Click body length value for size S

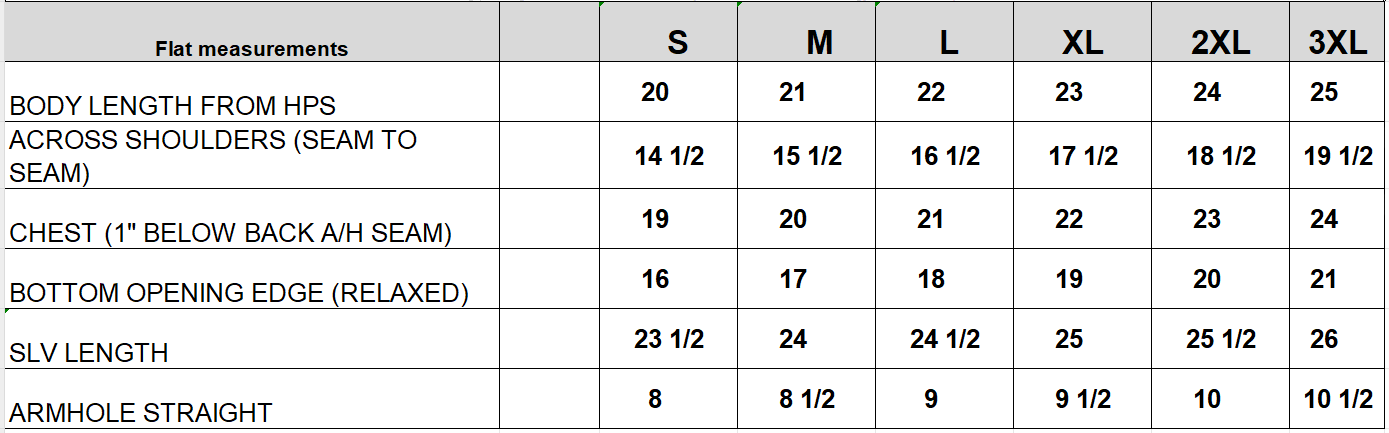(655, 93)
